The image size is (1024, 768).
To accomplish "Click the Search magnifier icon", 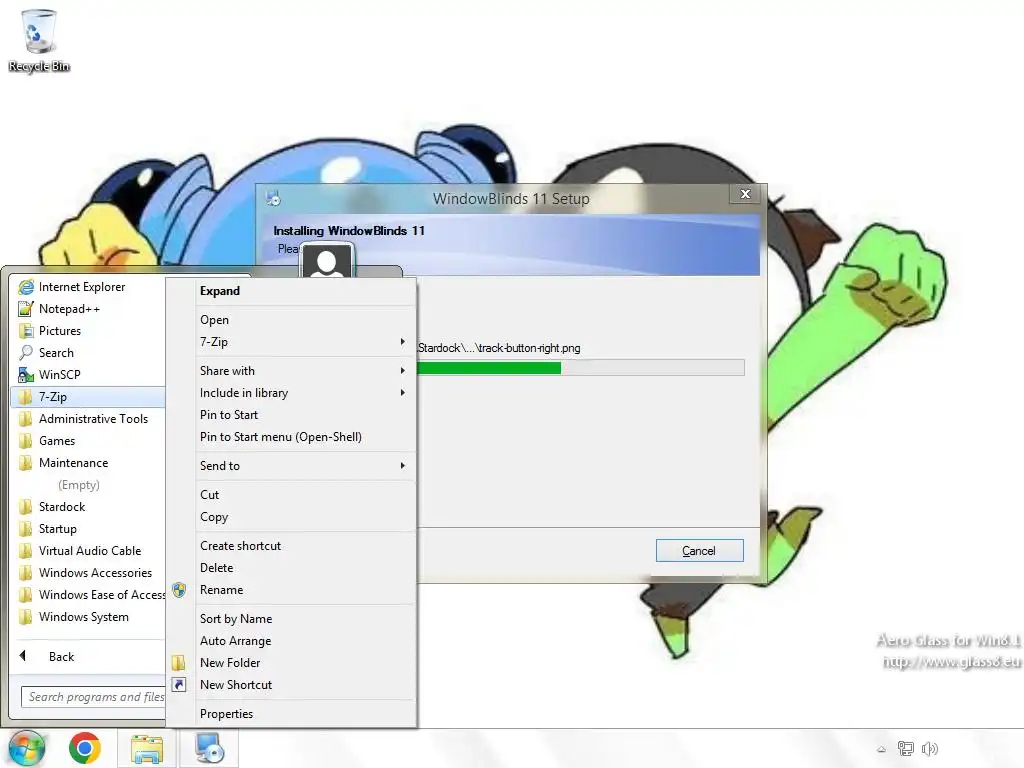I will (x=26, y=353).
